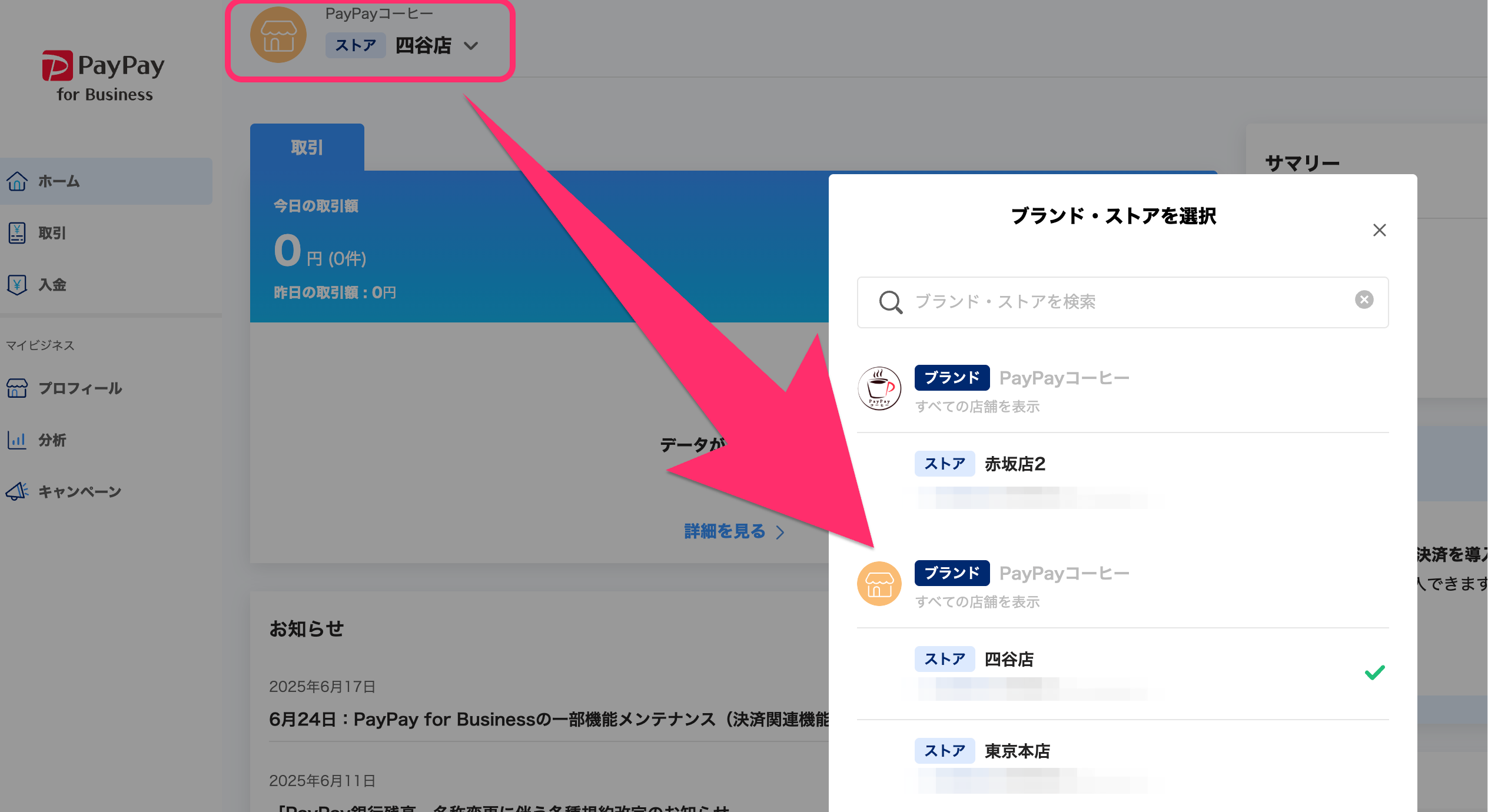Clear the brand/store search field

[x=1364, y=300]
